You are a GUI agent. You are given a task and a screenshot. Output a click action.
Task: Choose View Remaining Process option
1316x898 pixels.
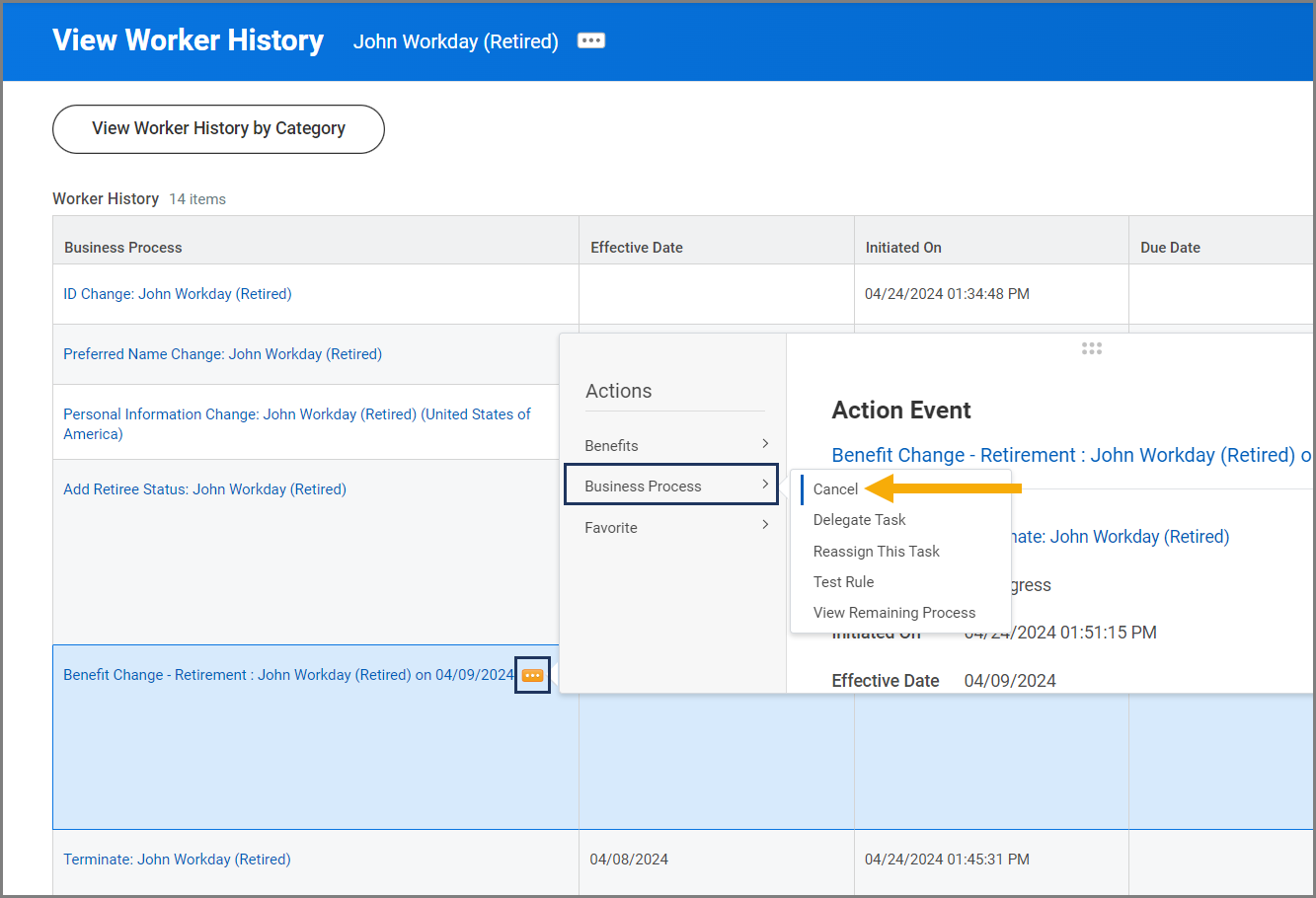[894, 613]
